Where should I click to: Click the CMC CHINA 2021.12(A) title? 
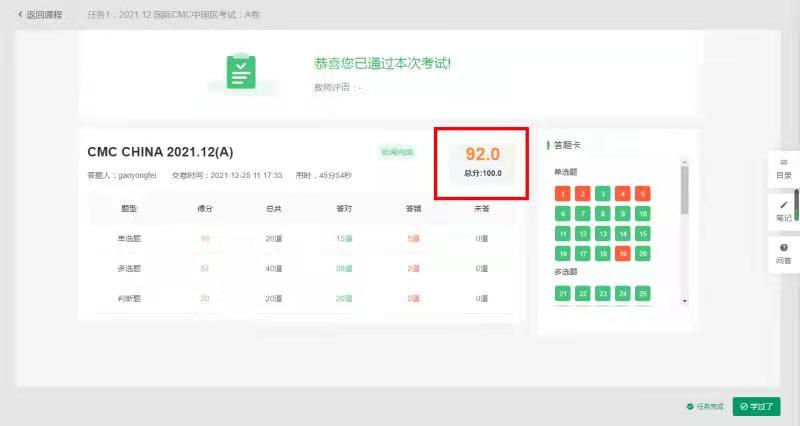tap(160, 152)
